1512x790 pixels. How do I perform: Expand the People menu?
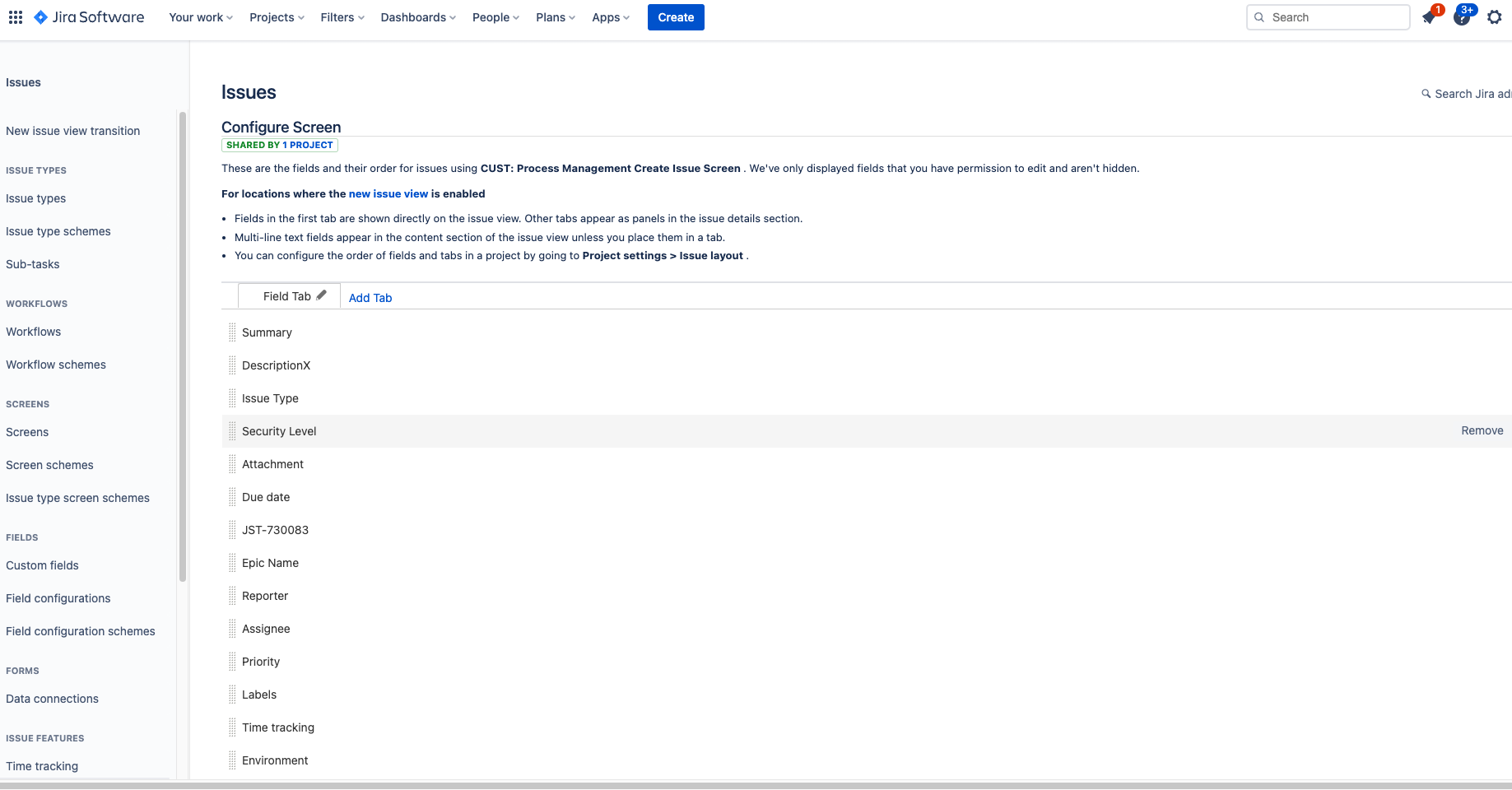point(496,17)
